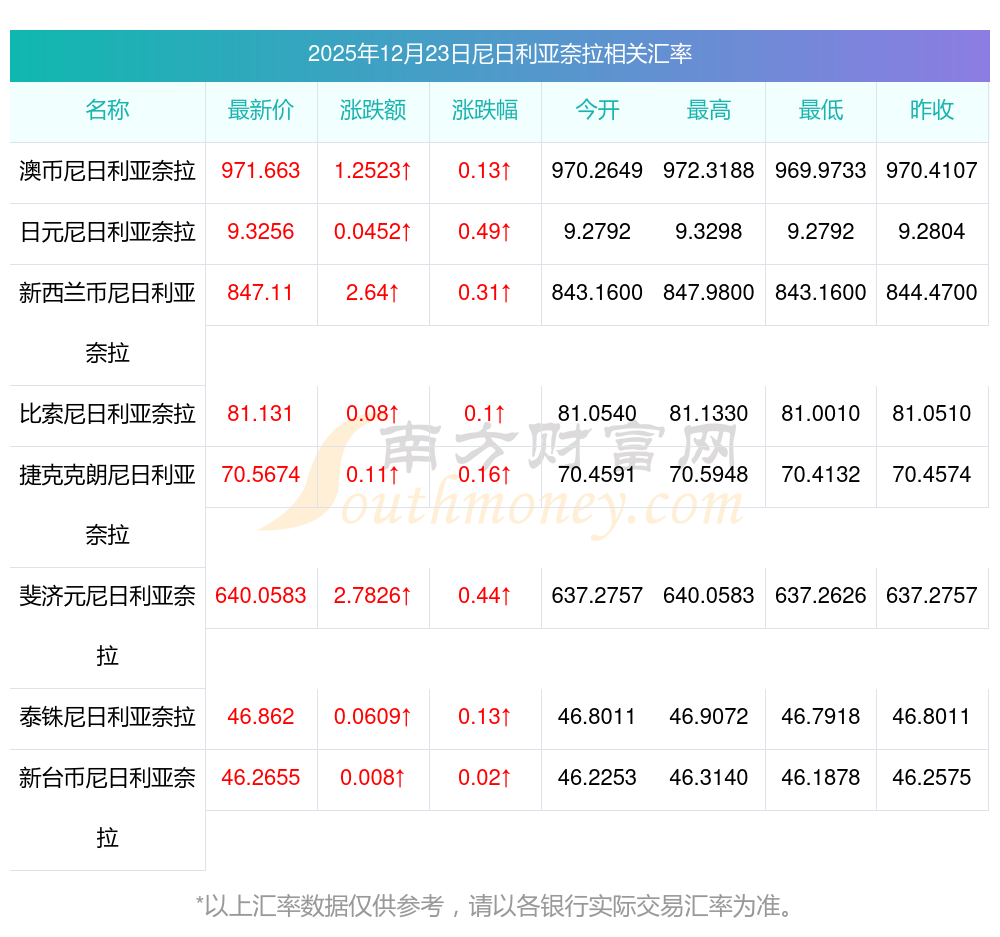Click the 最新价 column header
This screenshot has width=1000, height=937.
pyautogui.click(x=261, y=110)
